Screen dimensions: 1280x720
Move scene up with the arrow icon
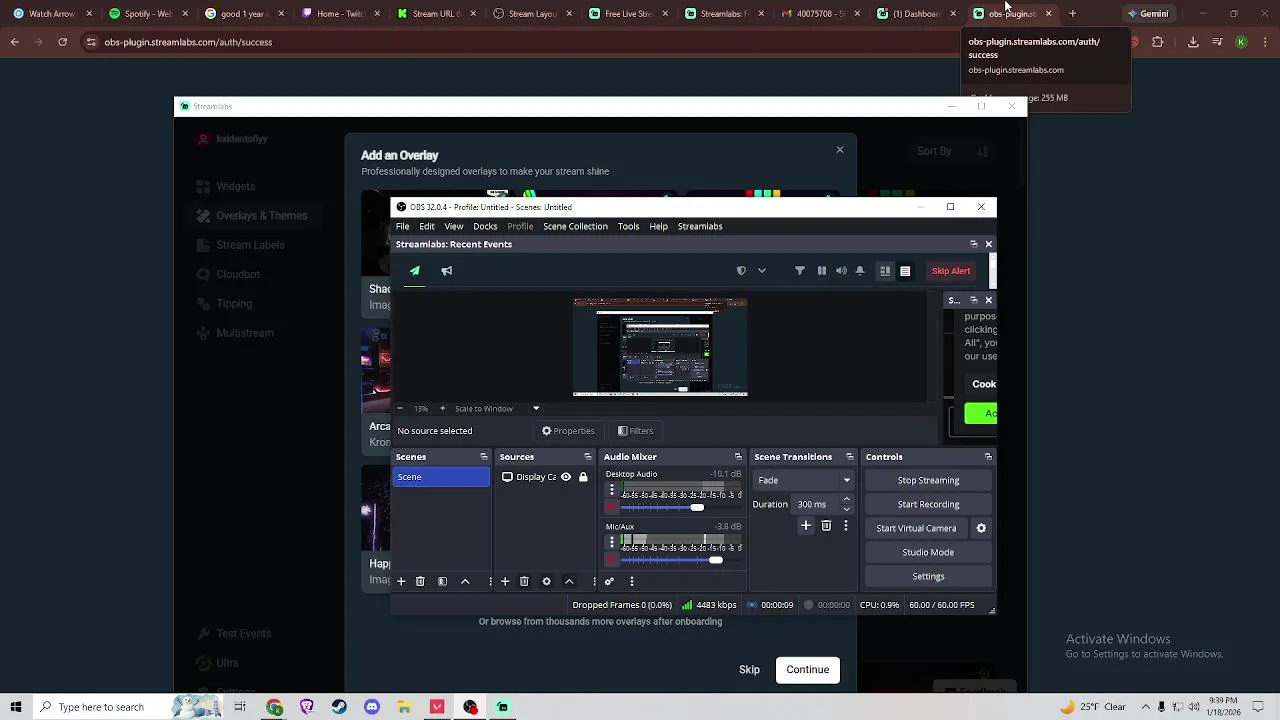465,581
